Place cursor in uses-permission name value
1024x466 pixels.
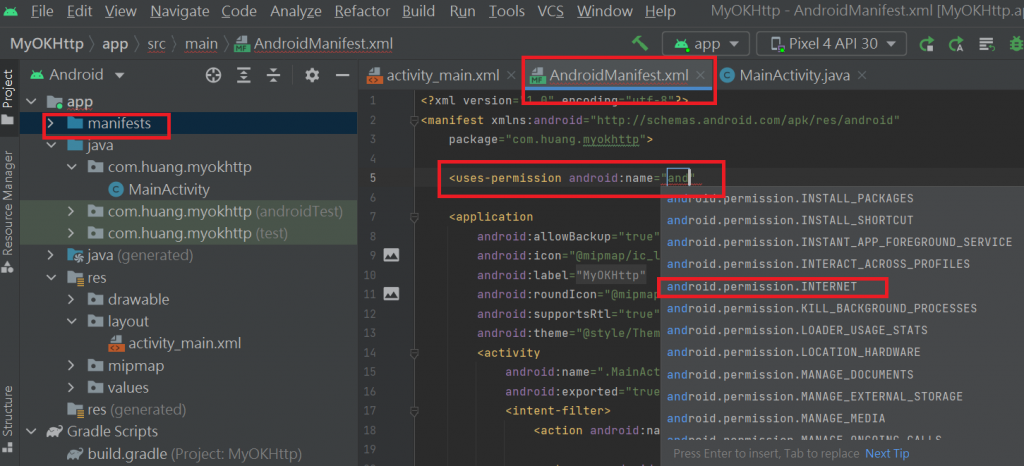(679, 178)
